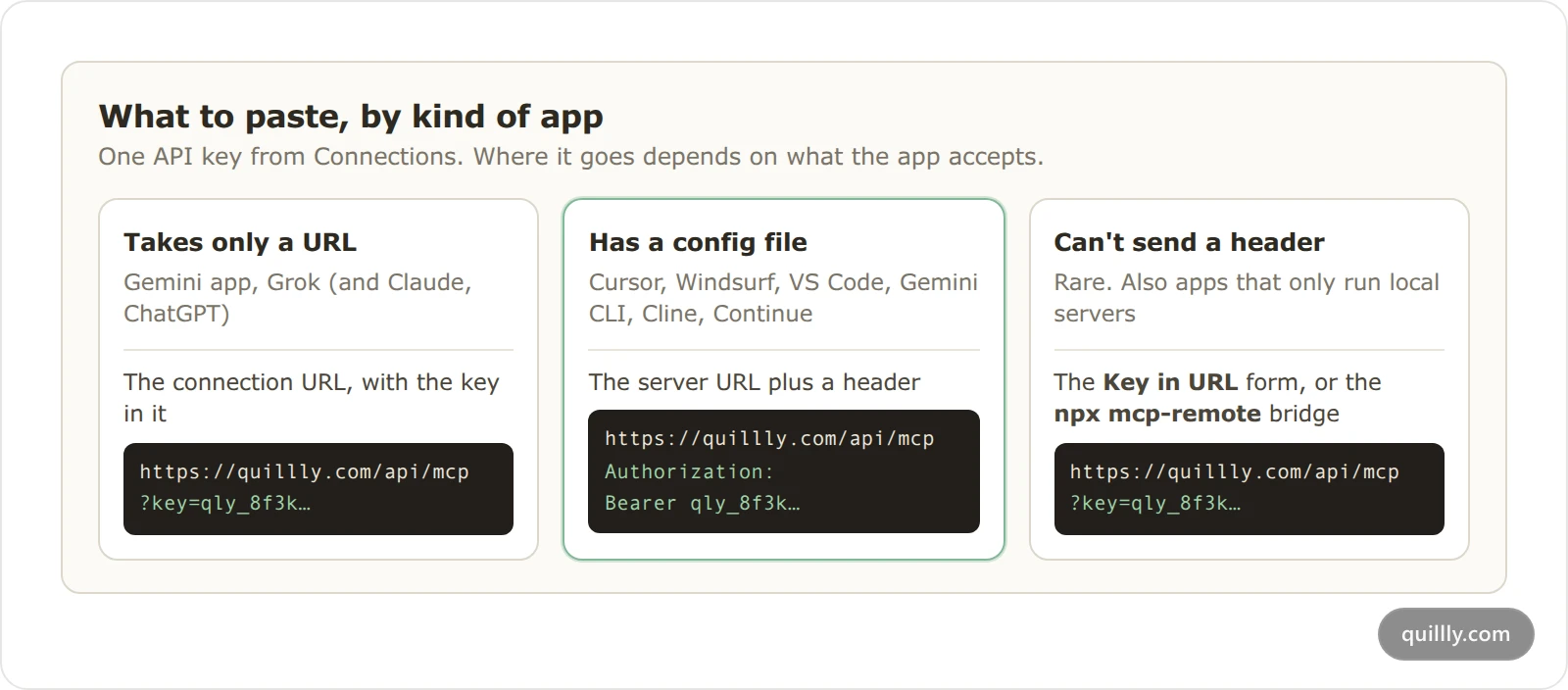
Task: Click the 'What to paste, by kind of app' heading
Action: click(351, 117)
